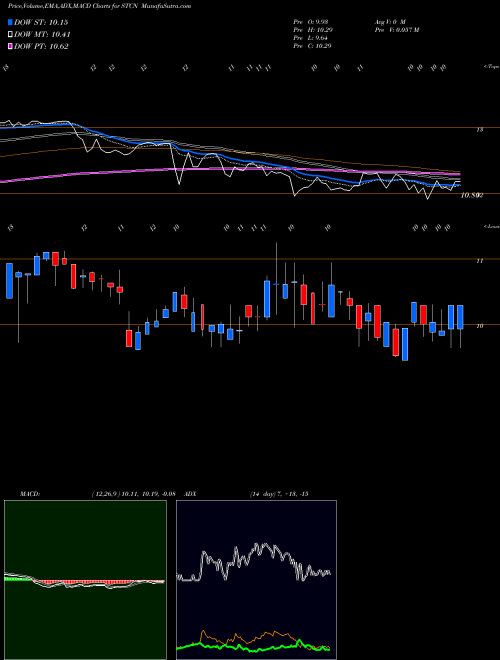
Task: Select the 'DOW PT: 10.62' legend text
Action: 41,46
